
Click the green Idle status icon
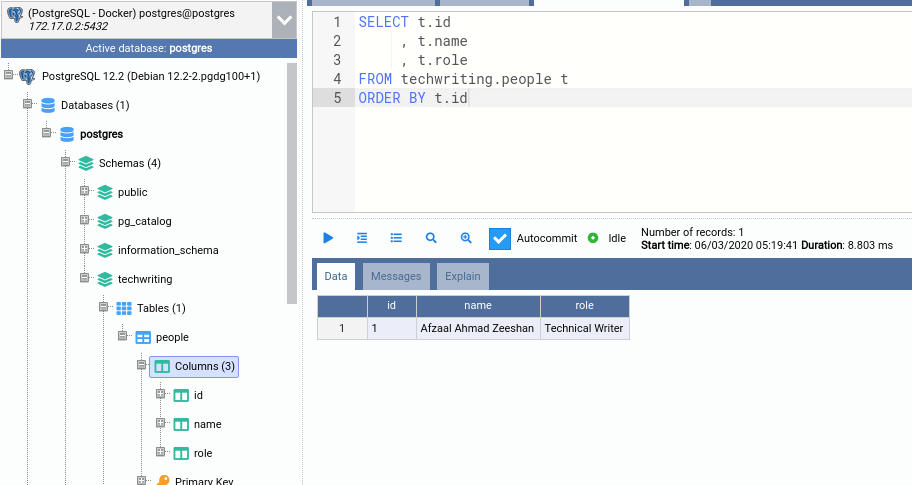(x=593, y=238)
